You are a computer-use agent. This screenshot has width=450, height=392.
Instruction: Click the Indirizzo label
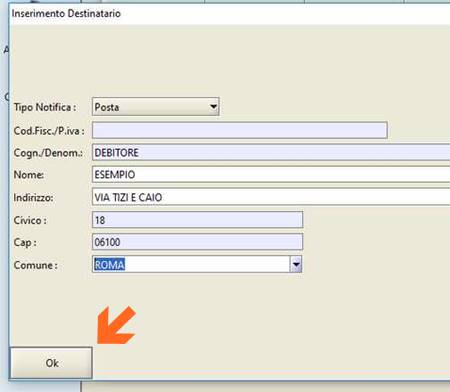coord(33,198)
